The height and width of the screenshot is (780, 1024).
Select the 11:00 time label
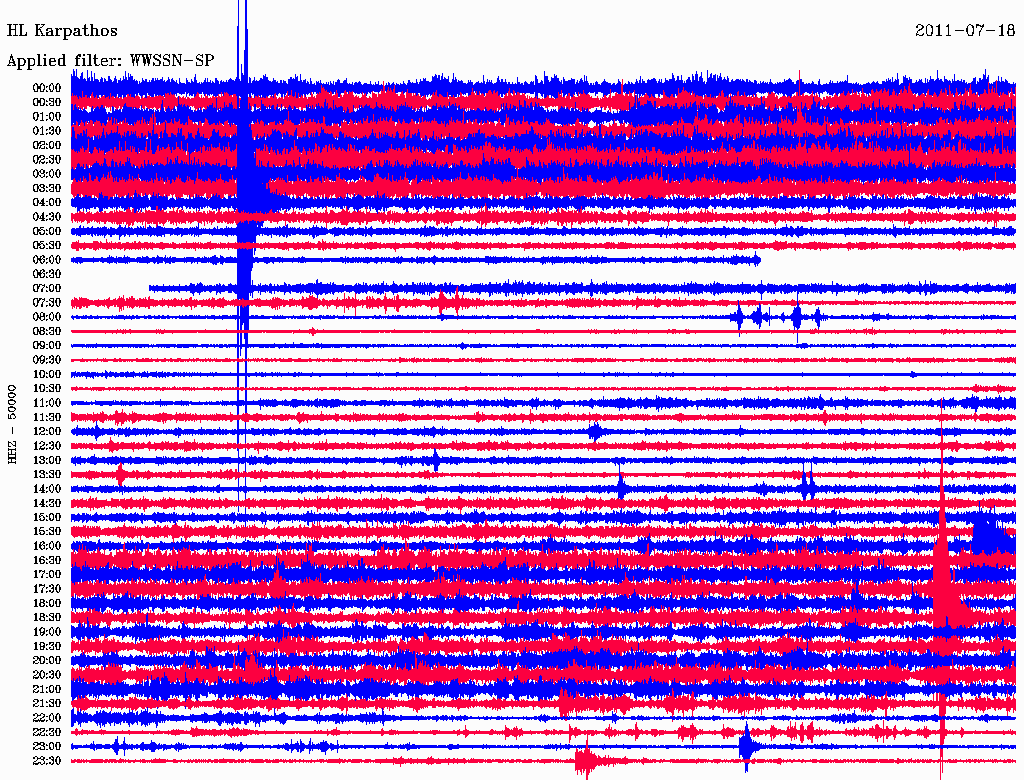coord(47,402)
